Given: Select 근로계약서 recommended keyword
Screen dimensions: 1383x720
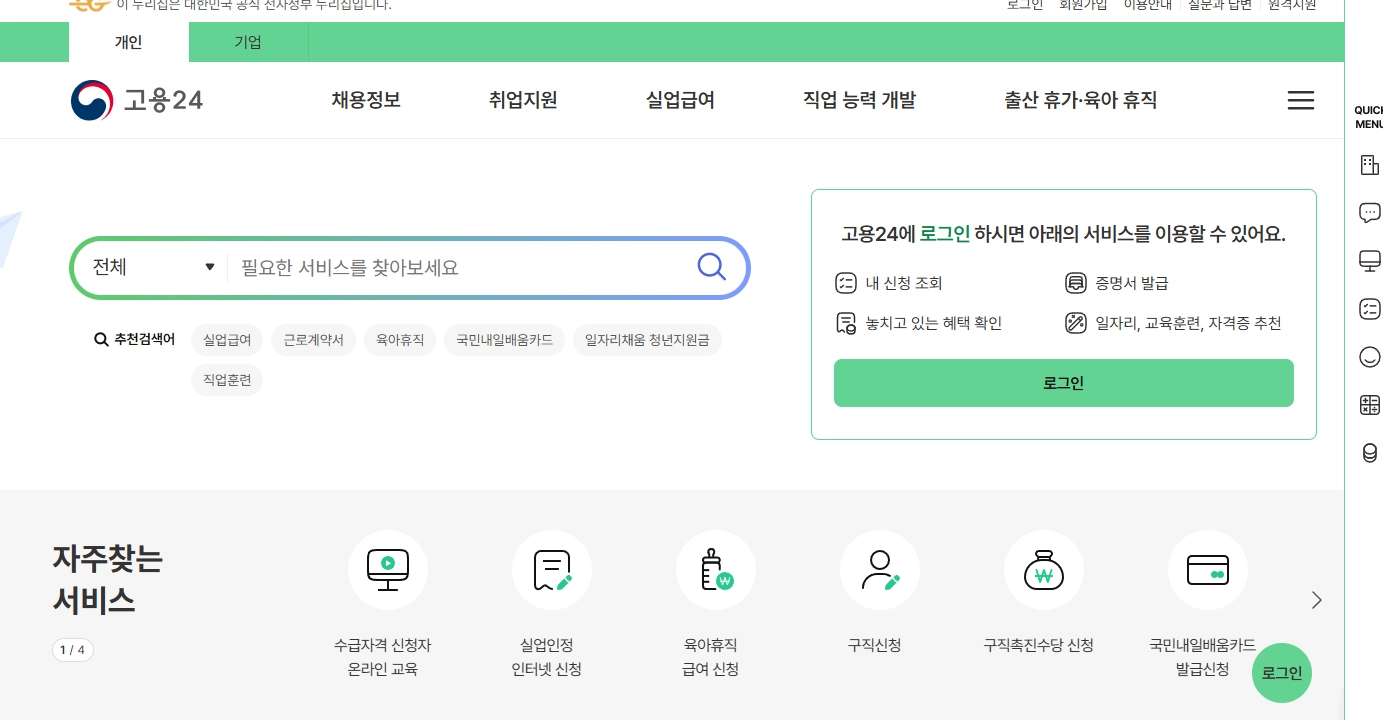Looking at the screenshot, I should pyautogui.click(x=313, y=340).
